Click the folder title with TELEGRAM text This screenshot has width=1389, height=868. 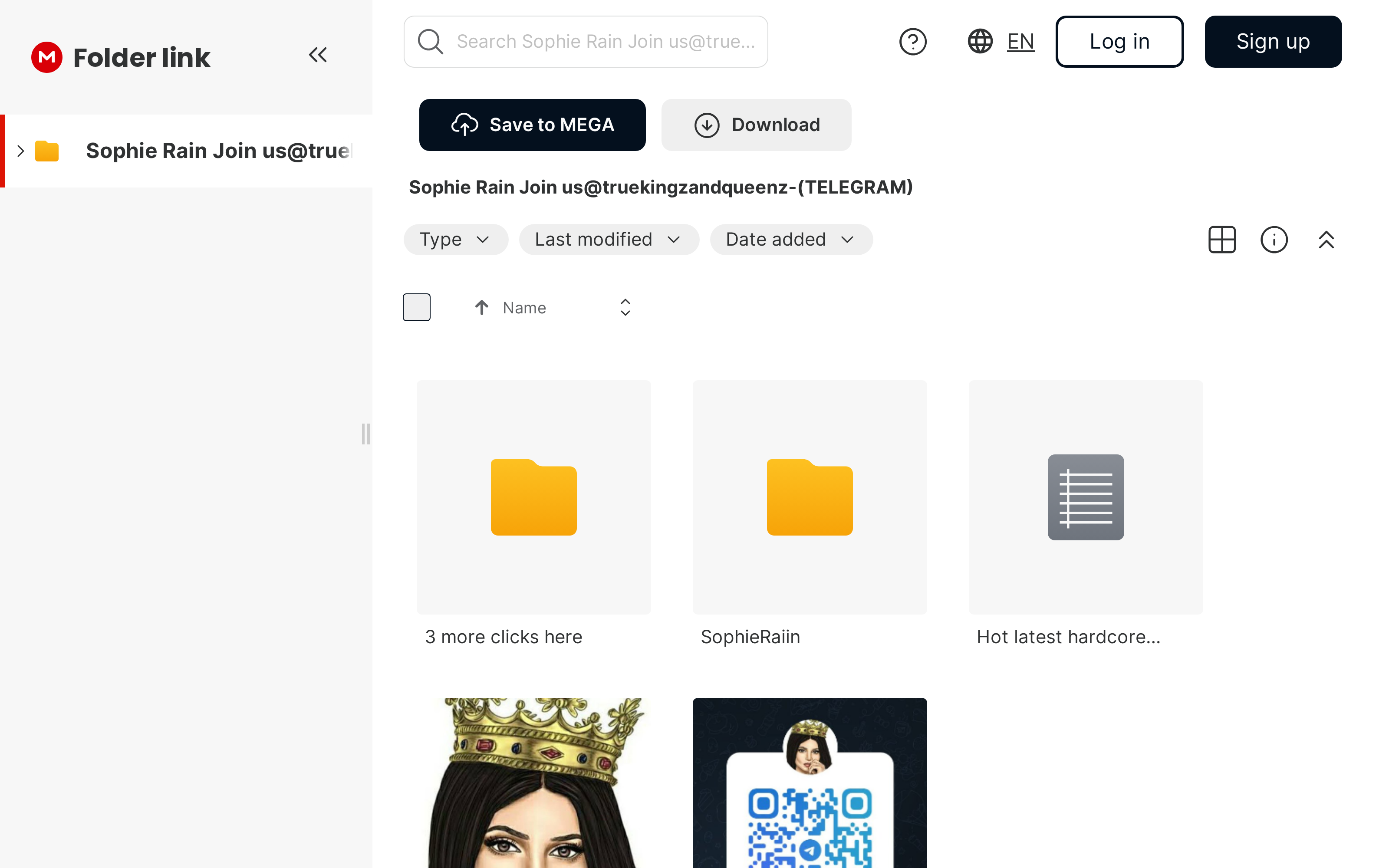661,187
